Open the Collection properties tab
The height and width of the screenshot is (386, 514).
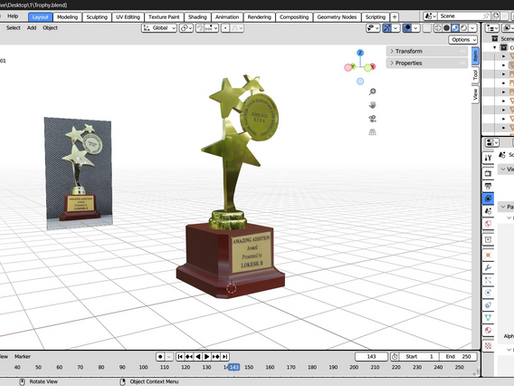pyautogui.click(x=488, y=239)
